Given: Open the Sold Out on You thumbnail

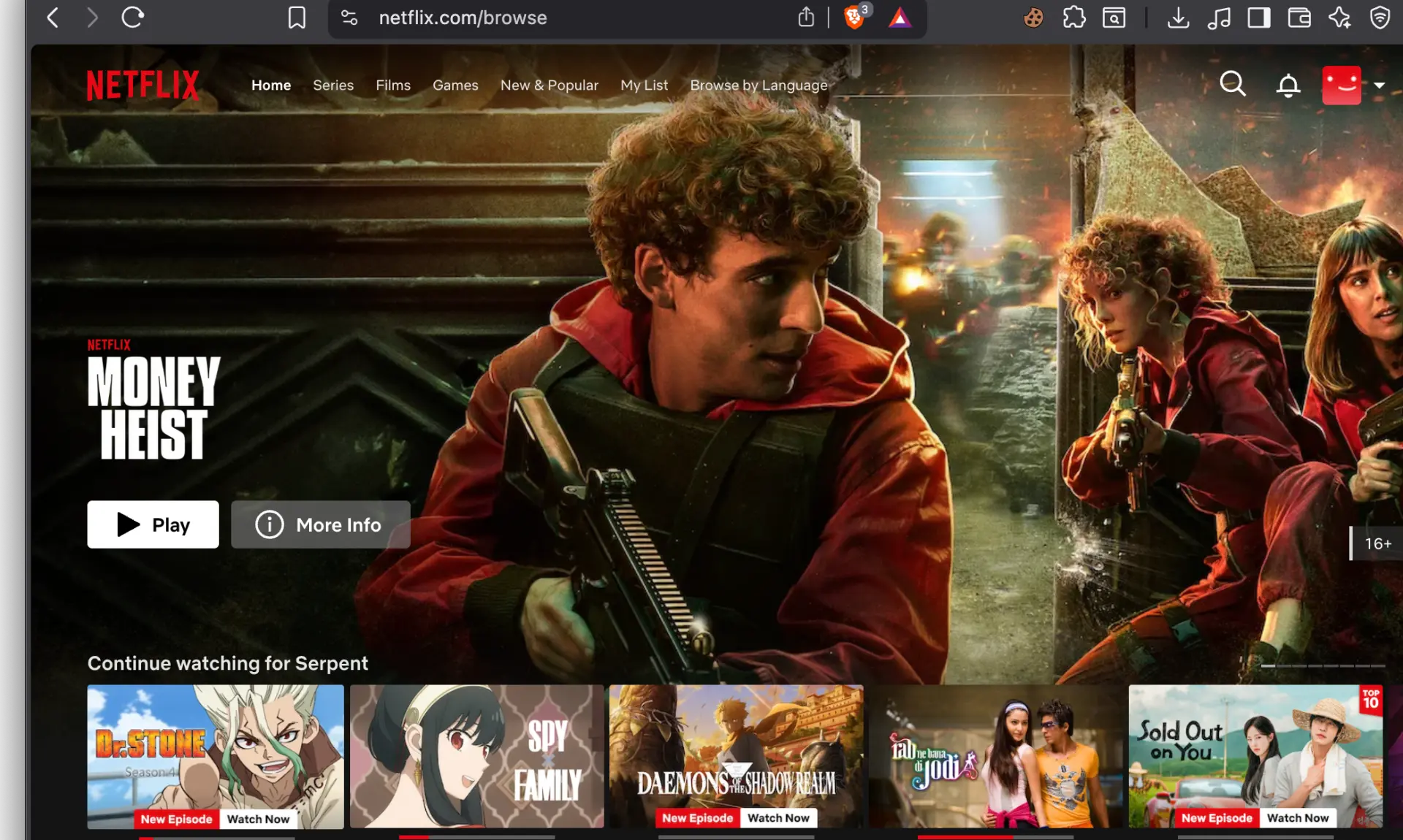Looking at the screenshot, I should point(1255,756).
